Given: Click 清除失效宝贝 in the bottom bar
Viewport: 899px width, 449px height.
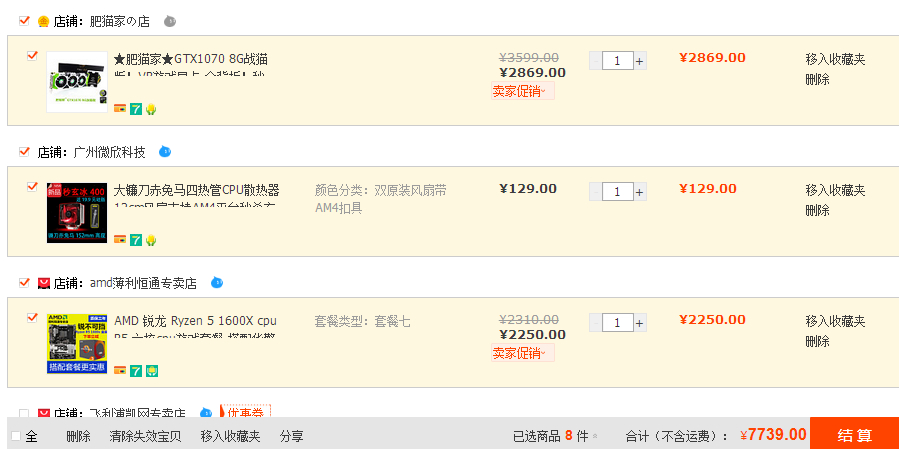Looking at the screenshot, I should (x=145, y=436).
